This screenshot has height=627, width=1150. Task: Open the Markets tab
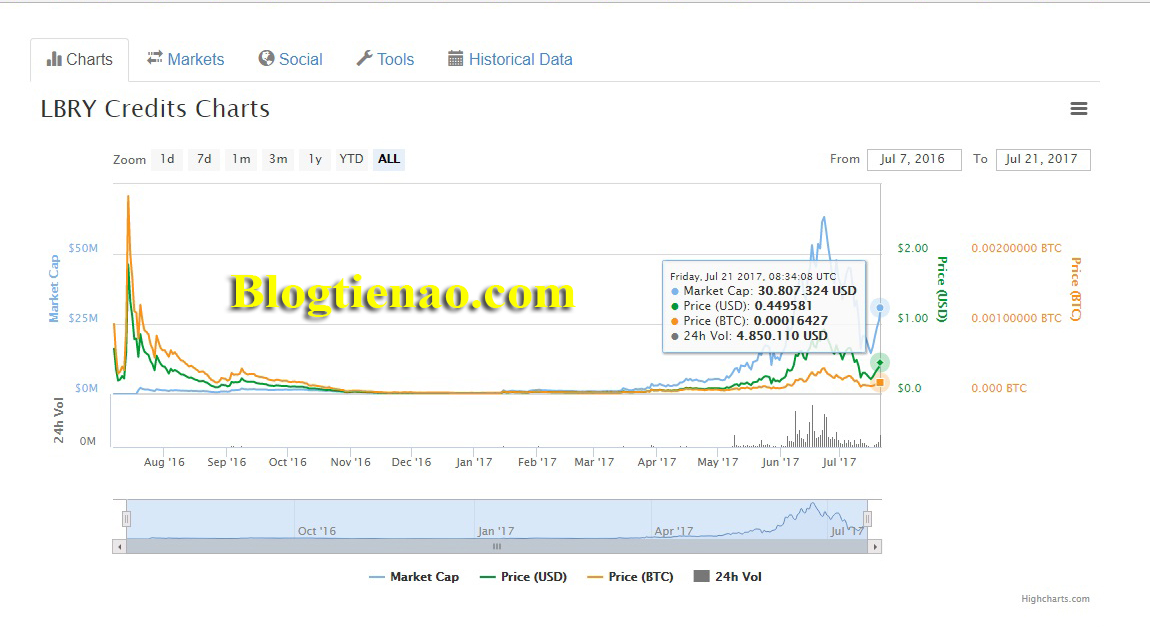(x=186, y=59)
